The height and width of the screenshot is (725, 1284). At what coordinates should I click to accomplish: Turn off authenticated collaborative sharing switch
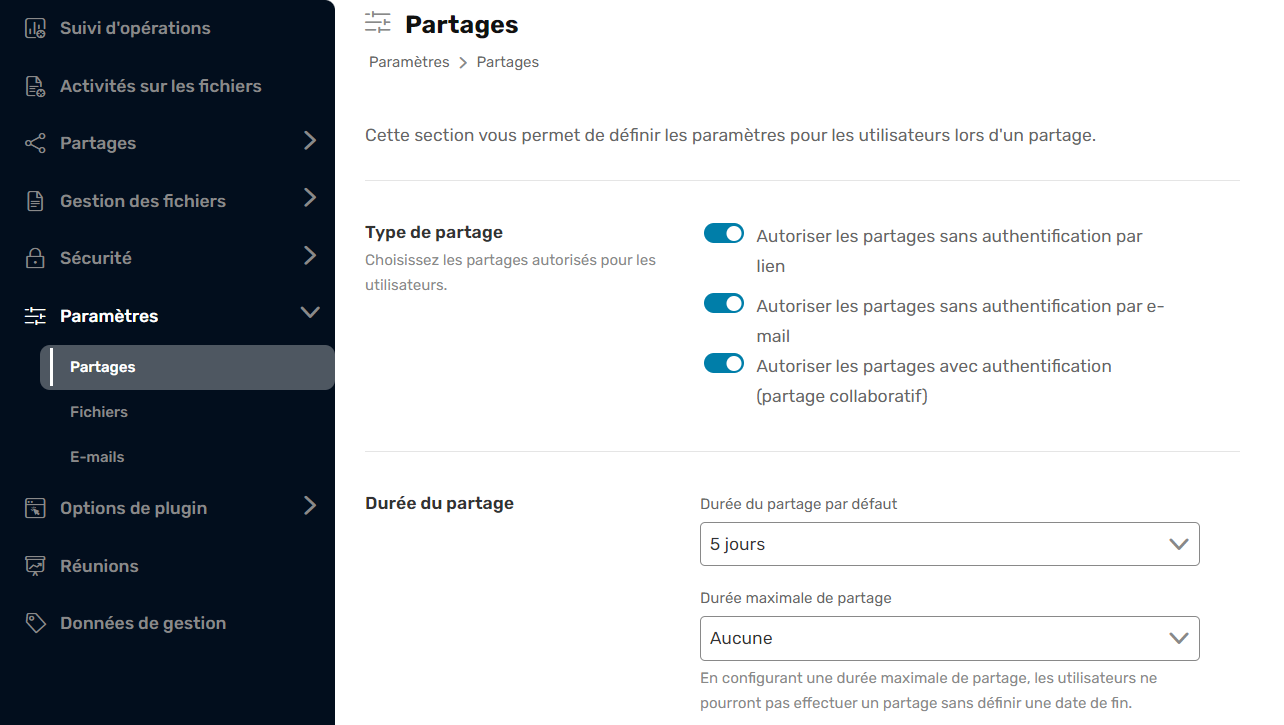click(724, 363)
